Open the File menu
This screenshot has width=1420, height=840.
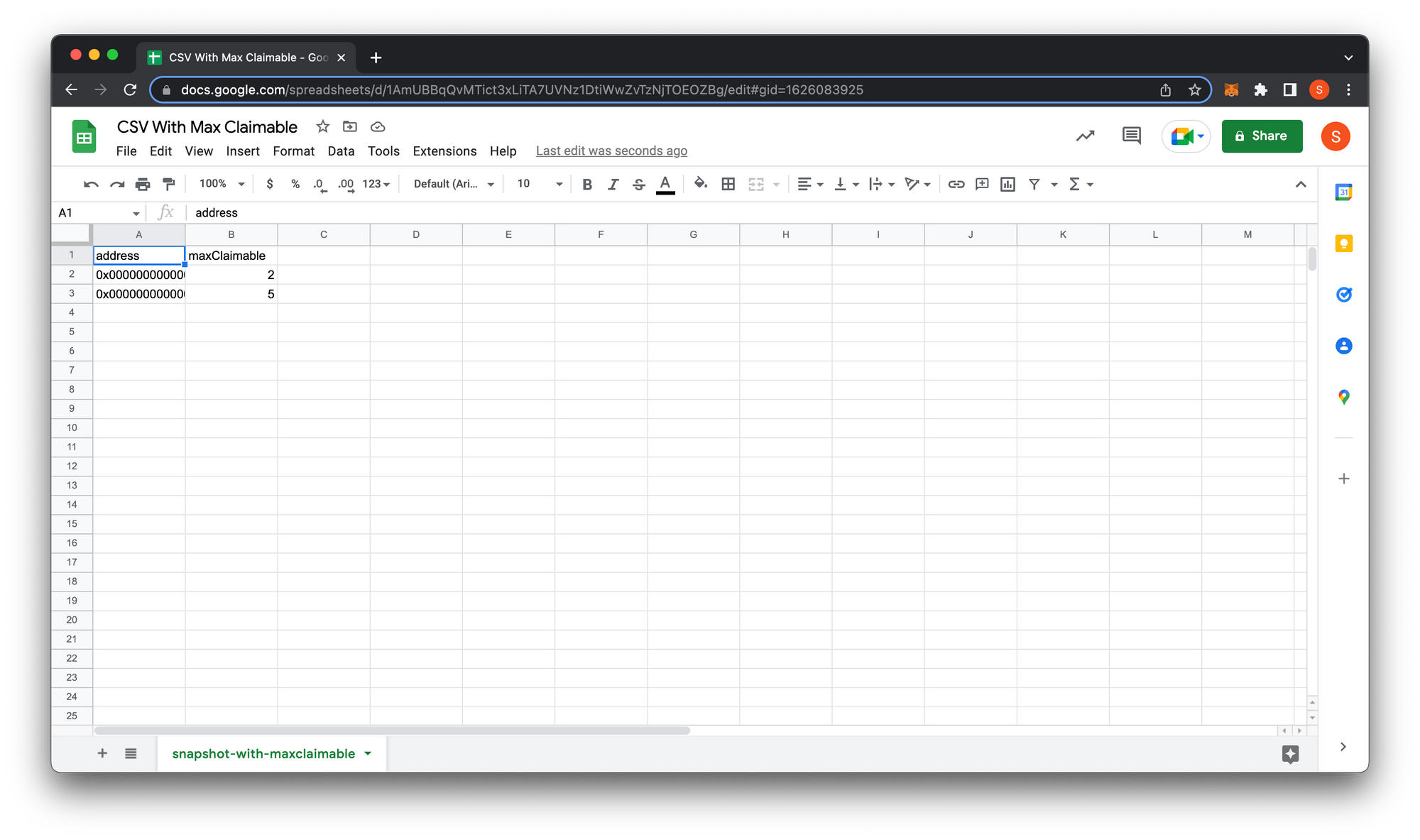(126, 151)
